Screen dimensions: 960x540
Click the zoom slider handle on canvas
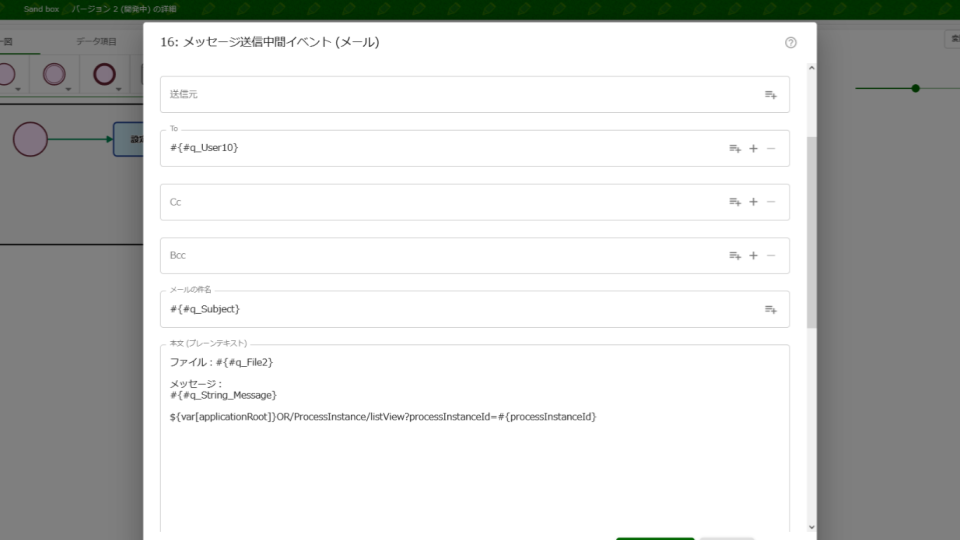tap(915, 88)
